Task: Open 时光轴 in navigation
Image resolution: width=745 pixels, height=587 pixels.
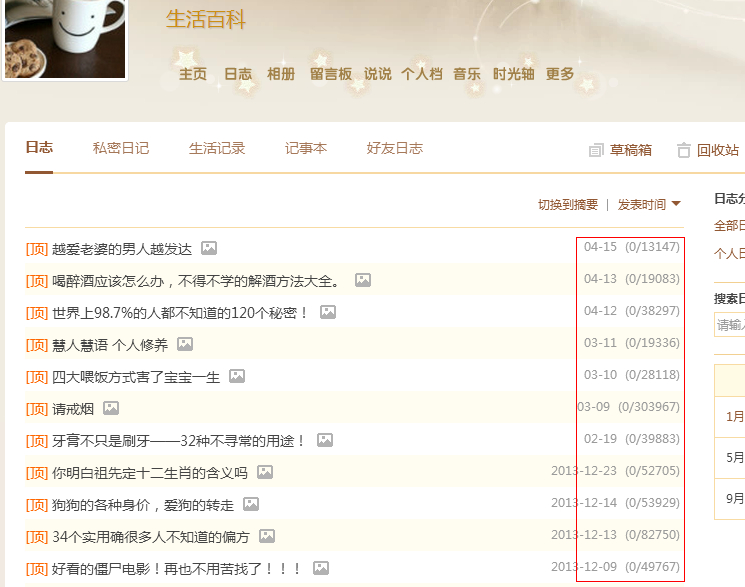Action: [514, 74]
